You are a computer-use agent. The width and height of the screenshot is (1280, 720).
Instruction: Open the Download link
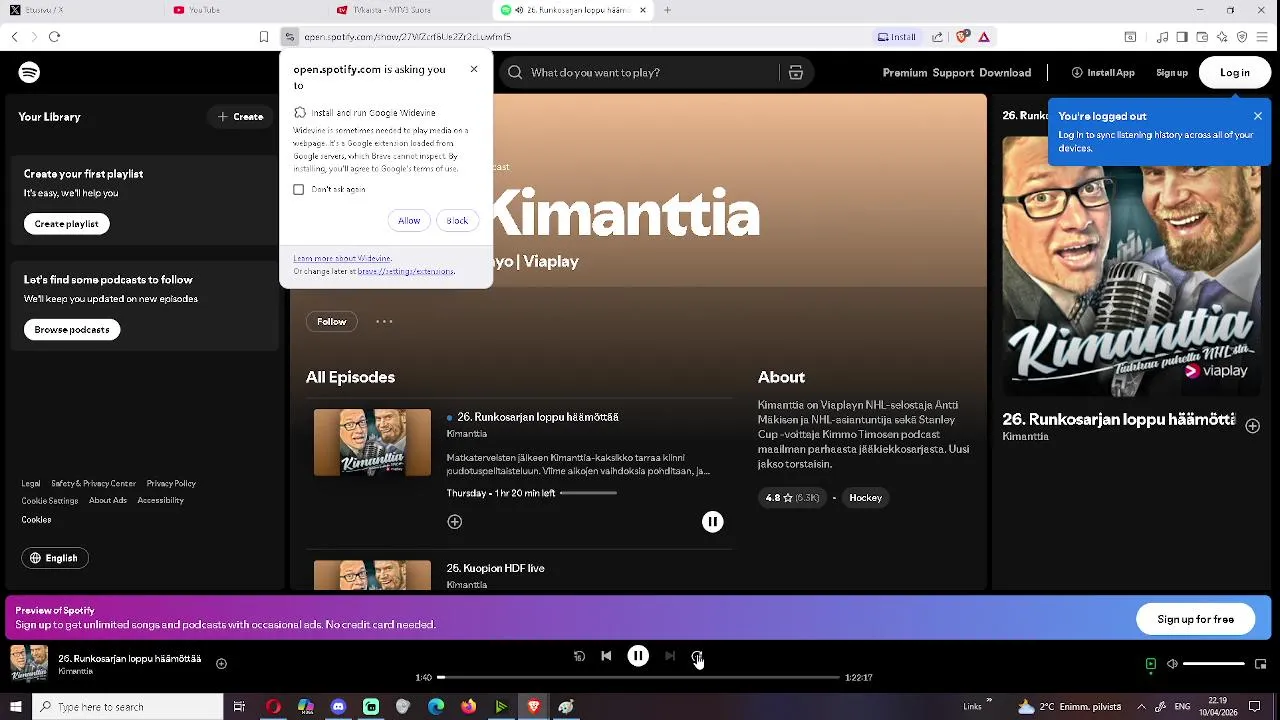tap(1005, 72)
